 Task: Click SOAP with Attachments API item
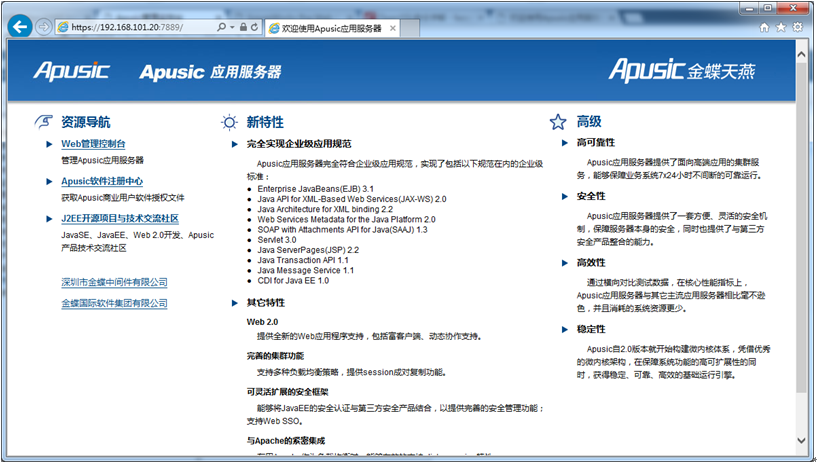click(x=342, y=230)
